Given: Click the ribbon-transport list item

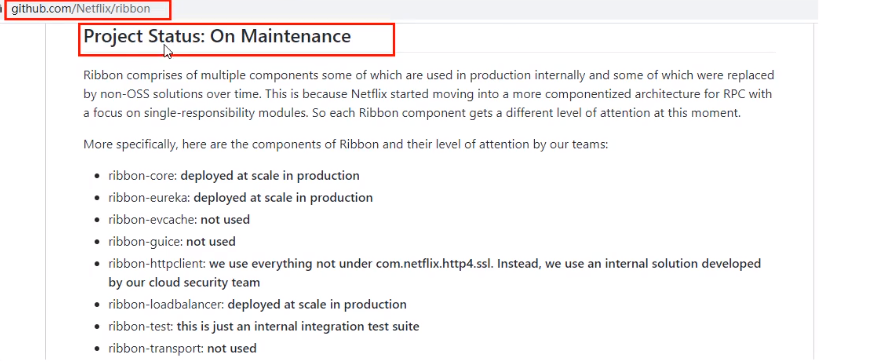Looking at the screenshot, I should point(182,348).
